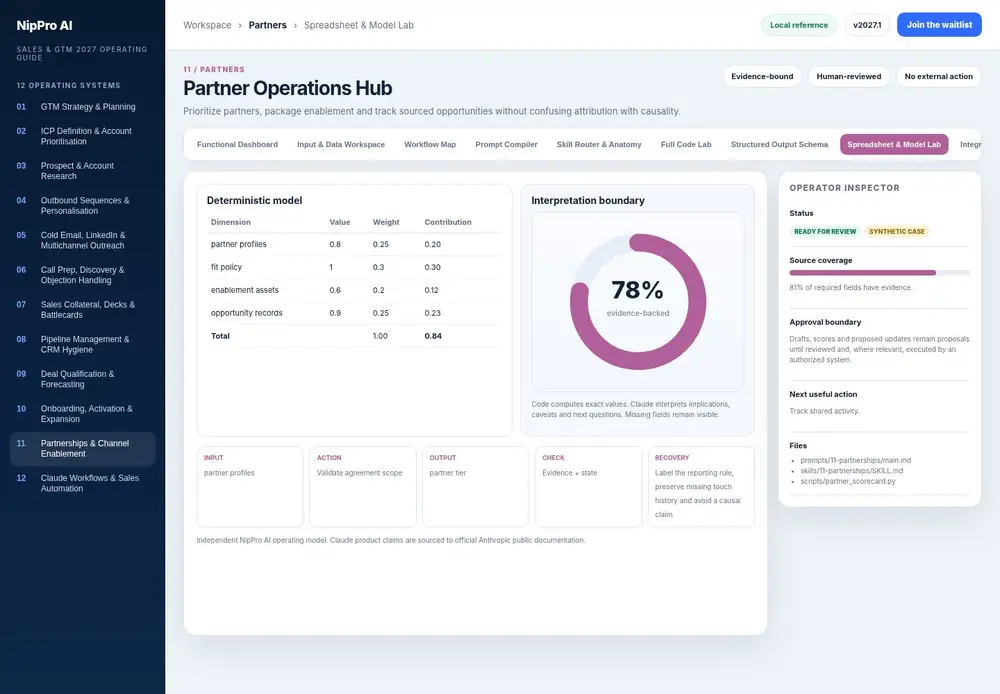The height and width of the screenshot is (694, 1000).
Task: Click the Partner Operations Hub heading
Action: [x=288, y=88]
